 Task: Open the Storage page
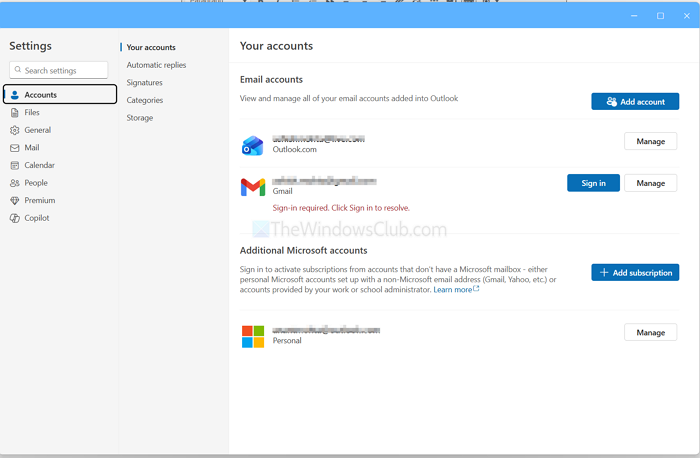(x=140, y=118)
